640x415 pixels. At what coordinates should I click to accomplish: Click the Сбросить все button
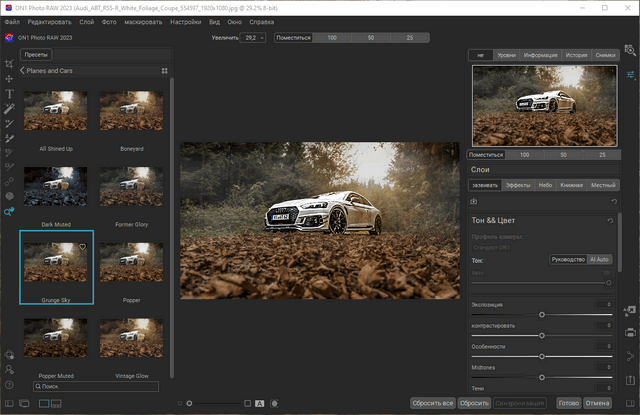click(432, 403)
